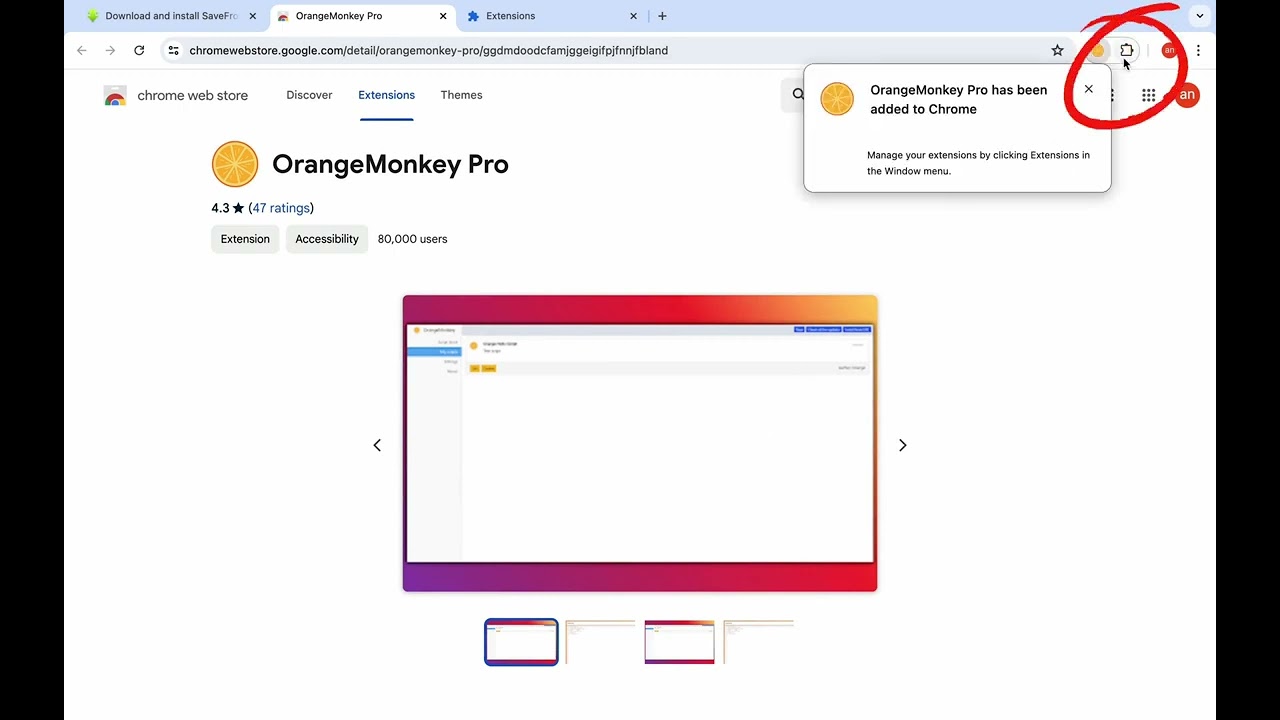This screenshot has width=1280, height=720.
Task: Select the first screenshot thumbnail
Action: pyautogui.click(x=521, y=642)
